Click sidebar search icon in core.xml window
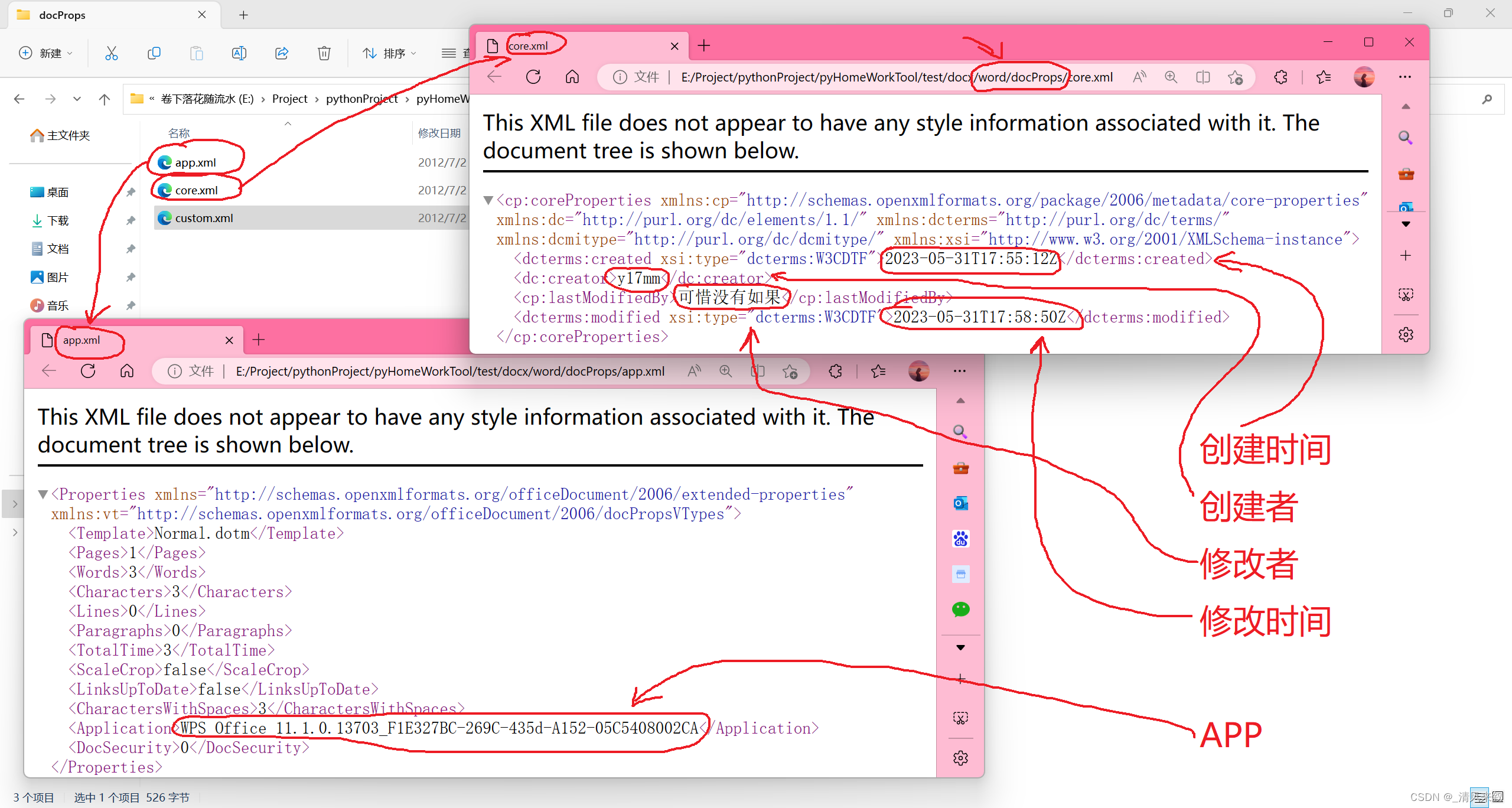This screenshot has width=1512, height=808. 1406,138
